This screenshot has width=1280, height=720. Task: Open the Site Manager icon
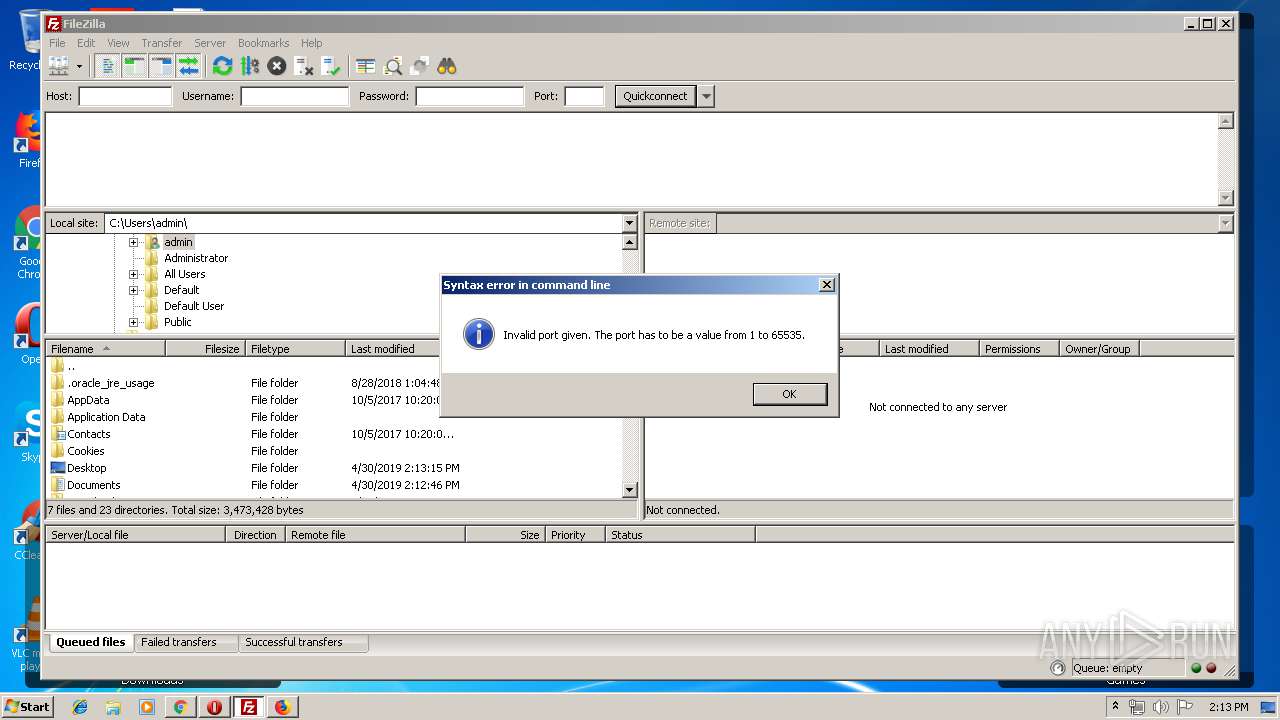59,66
